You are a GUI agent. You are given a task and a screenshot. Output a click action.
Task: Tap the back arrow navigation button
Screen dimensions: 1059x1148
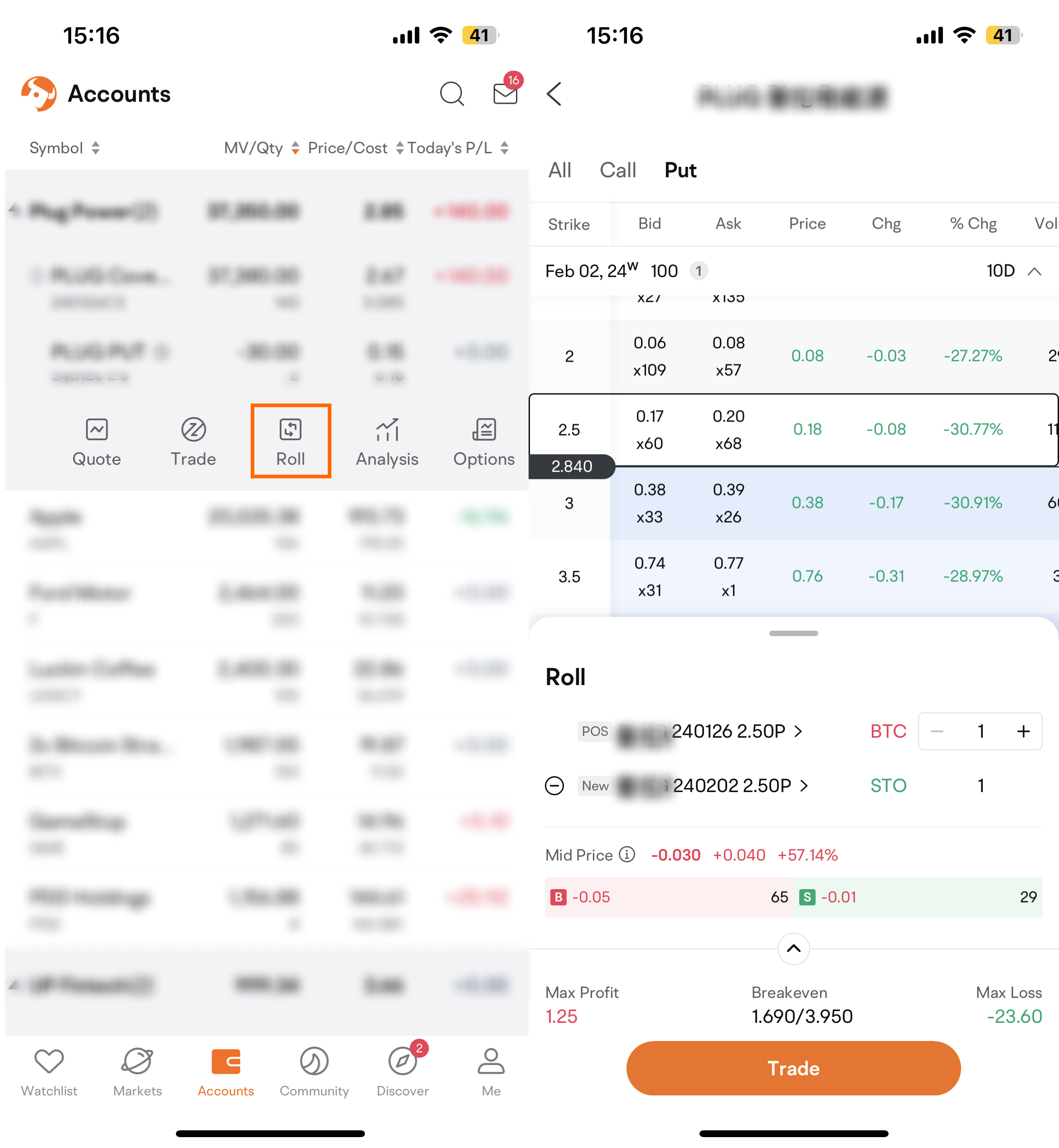555,94
